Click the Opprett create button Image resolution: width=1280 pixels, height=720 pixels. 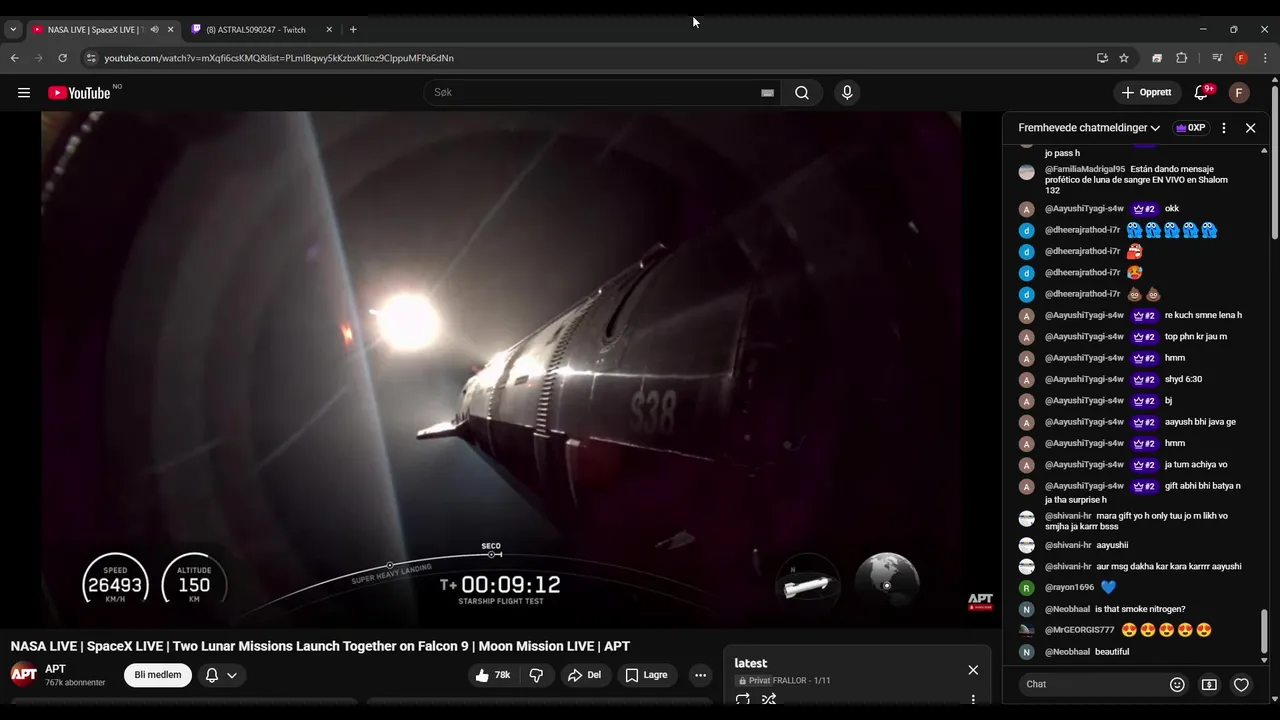click(x=1147, y=93)
